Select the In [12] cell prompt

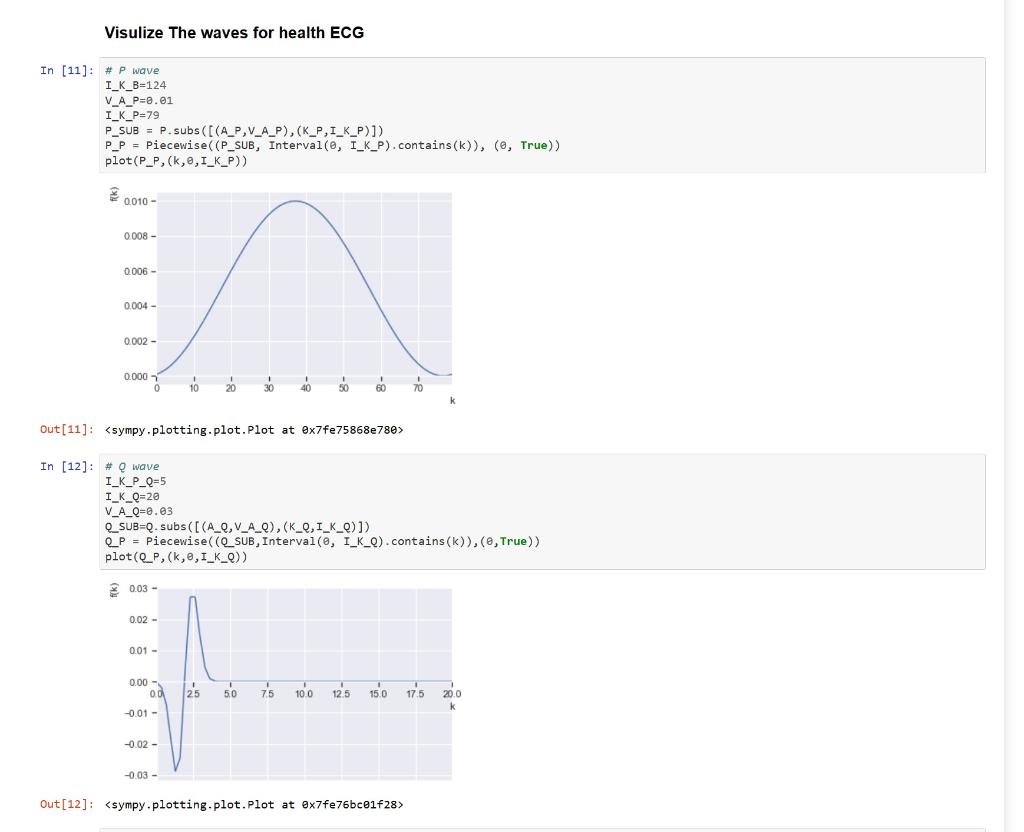pos(67,466)
